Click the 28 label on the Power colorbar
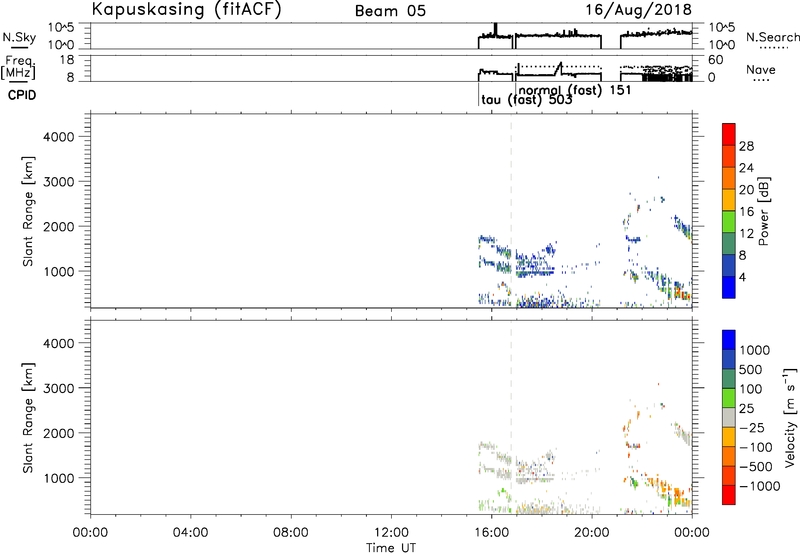The height and width of the screenshot is (554, 800). tap(746, 146)
